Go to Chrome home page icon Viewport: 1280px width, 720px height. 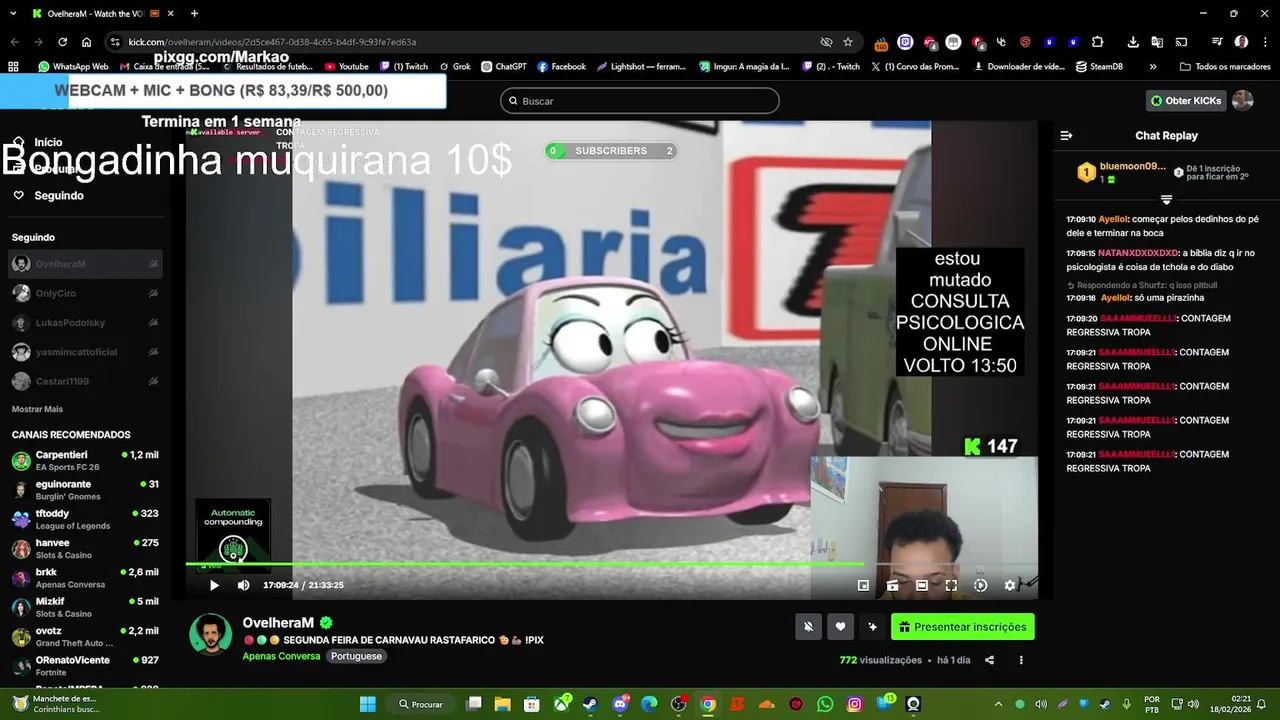pos(87,42)
